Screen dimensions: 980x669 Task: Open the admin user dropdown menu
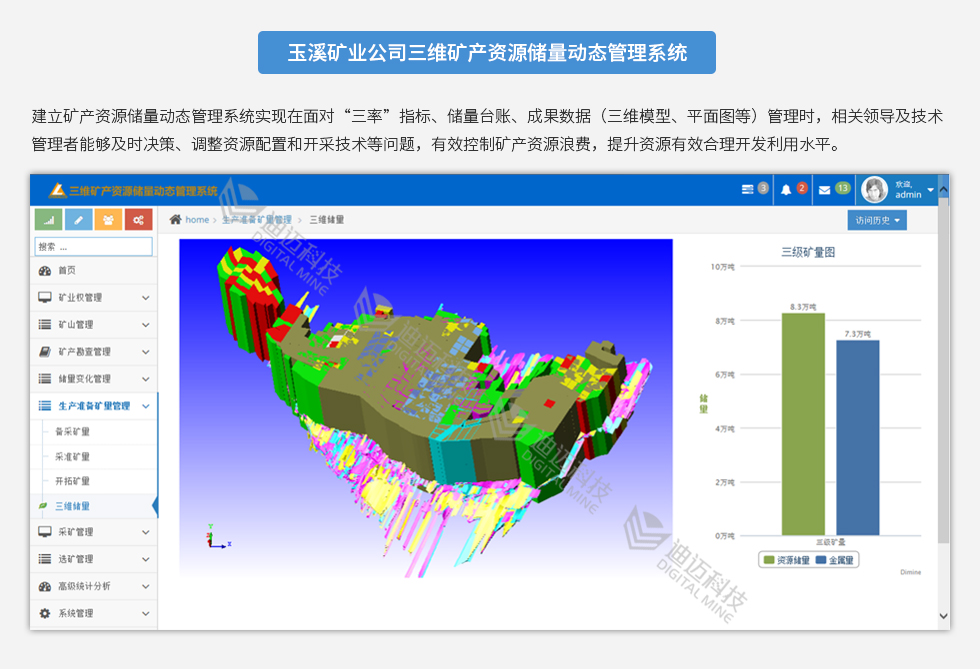(900, 190)
